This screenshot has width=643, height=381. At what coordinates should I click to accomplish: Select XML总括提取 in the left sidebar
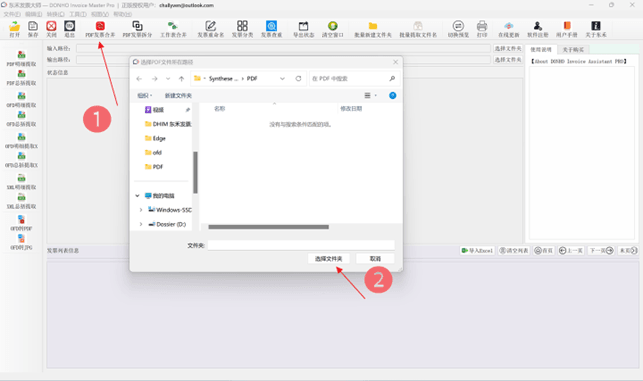(x=21, y=201)
